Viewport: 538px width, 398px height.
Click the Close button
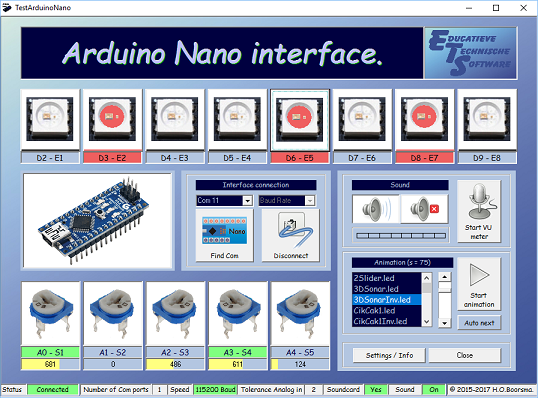[465, 355]
